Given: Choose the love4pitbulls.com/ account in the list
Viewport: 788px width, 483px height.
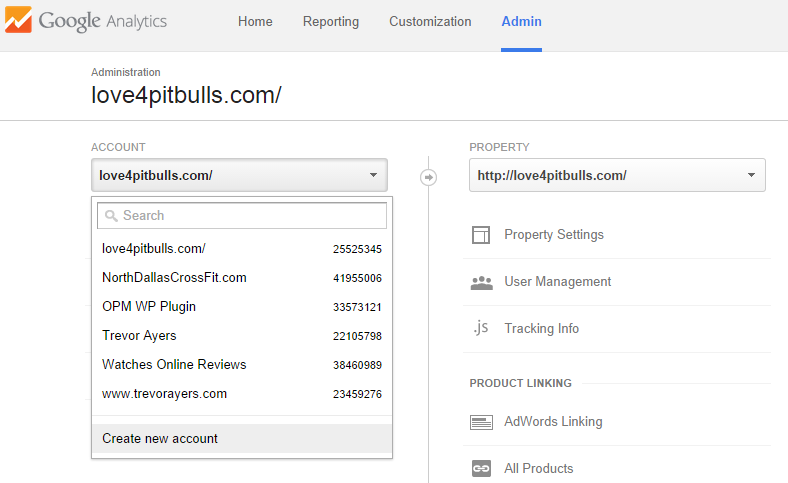Looking at the screenshot, I should 242,249.
